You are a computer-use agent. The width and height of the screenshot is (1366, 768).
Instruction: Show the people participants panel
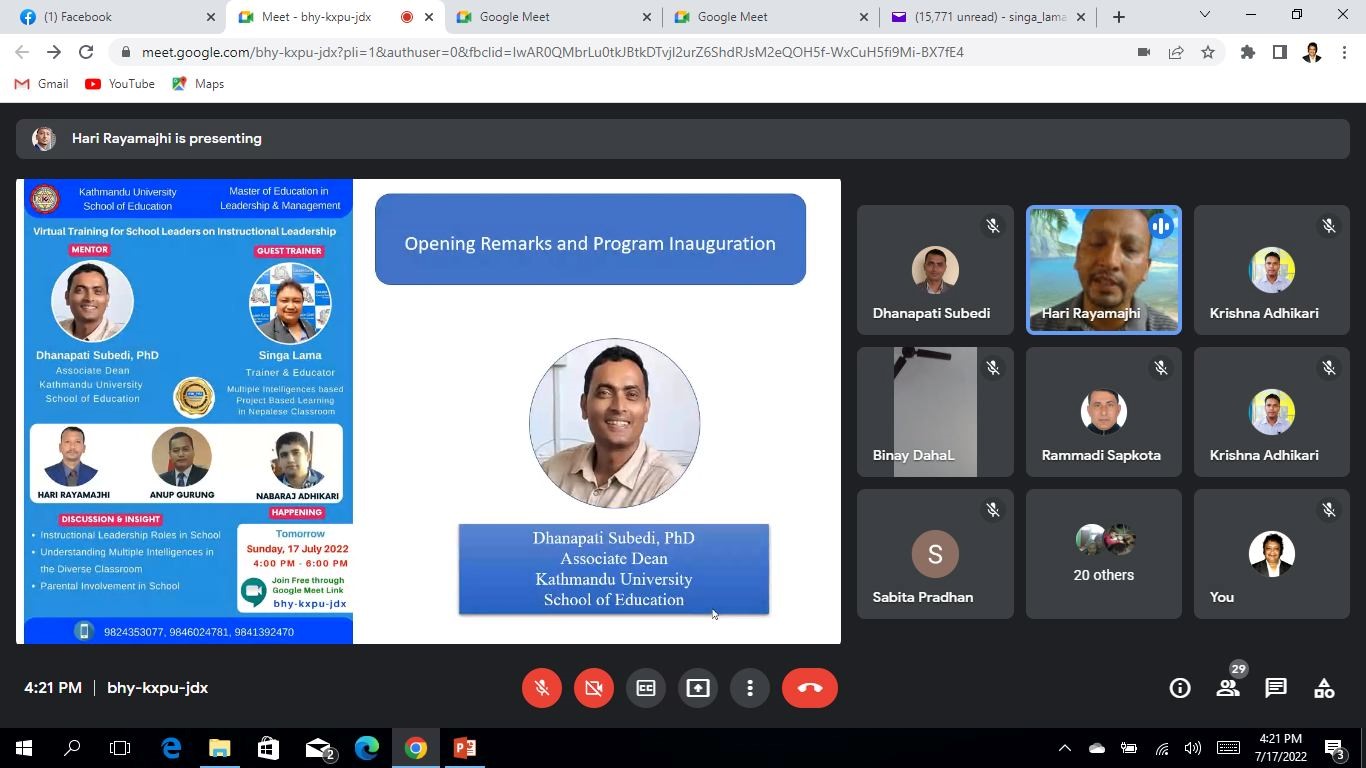(x=1228, y=688)
